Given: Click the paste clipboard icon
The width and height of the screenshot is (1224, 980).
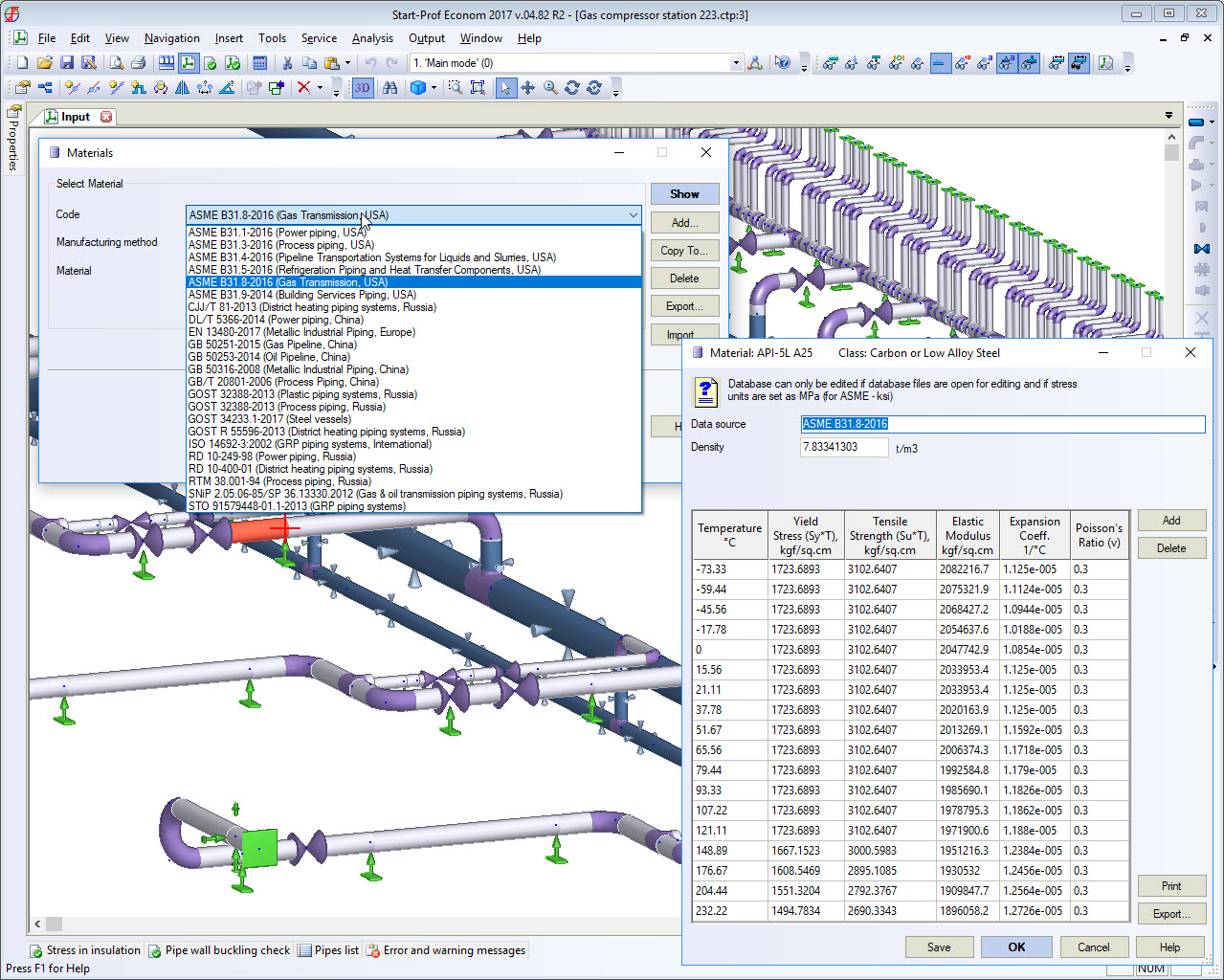Looking at the screenshot, I should point(331,63).
